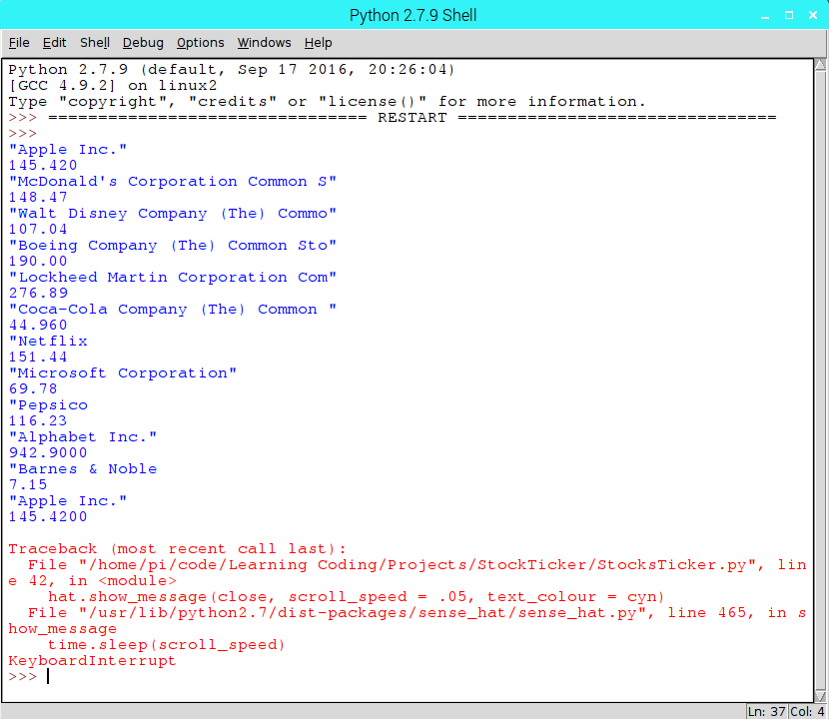This screenshot has height=719, width=829.
Task: Click the KeyboardInterrupt error text
Action: pos(92,660)
